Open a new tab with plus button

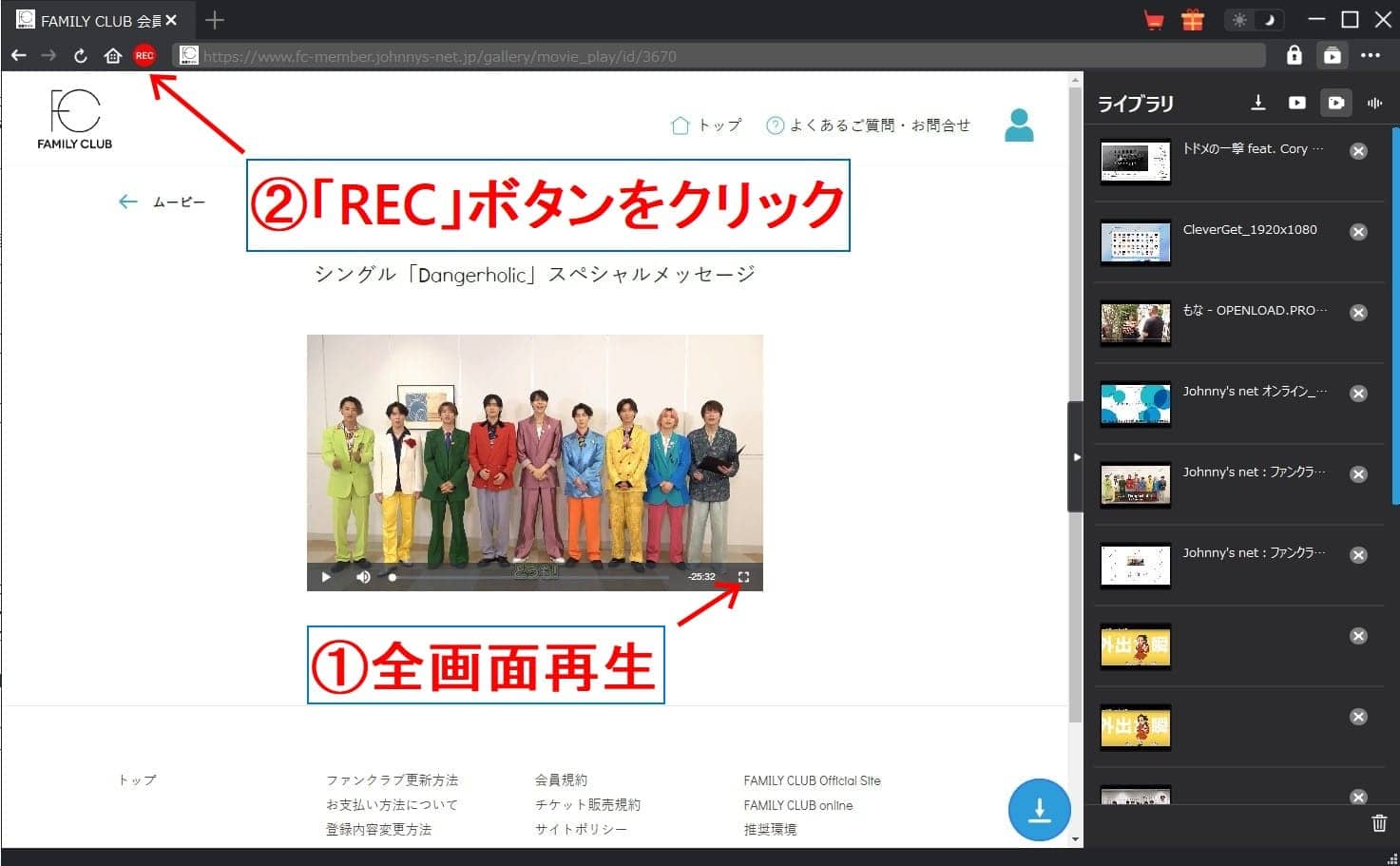tap(215, 20)
